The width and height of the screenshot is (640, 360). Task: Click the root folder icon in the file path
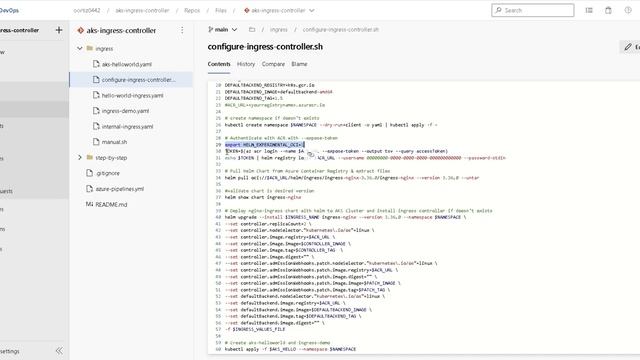(252, 29)
